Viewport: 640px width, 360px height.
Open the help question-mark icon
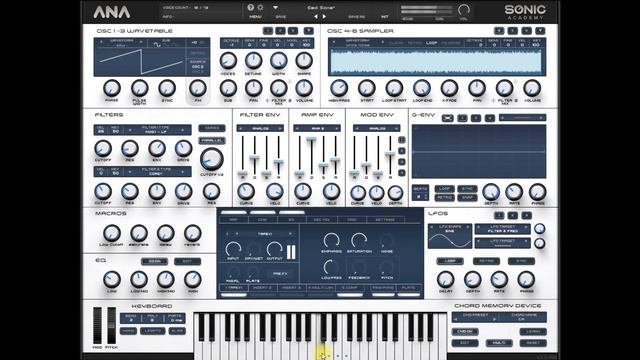251,7
